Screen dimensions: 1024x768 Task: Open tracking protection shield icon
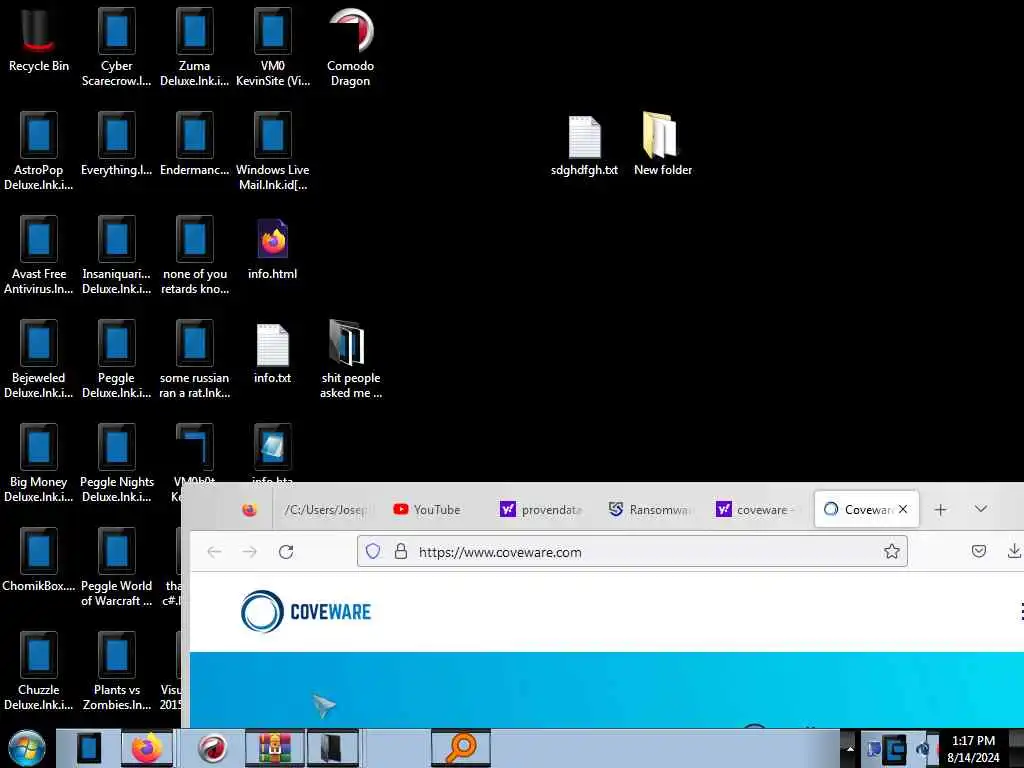(x=373, y=551)
